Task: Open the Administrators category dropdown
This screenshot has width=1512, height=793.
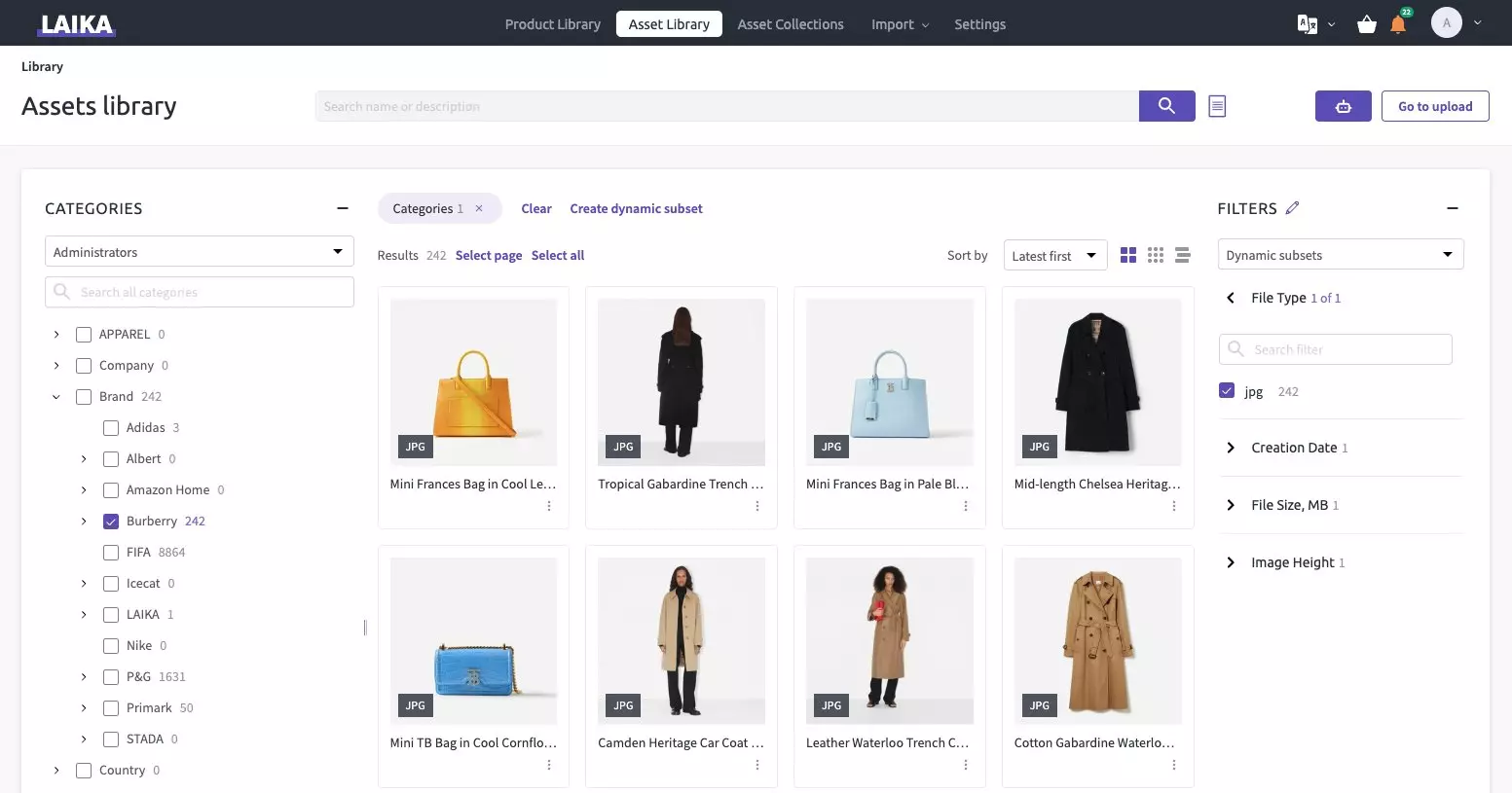Action: point(200,251)
